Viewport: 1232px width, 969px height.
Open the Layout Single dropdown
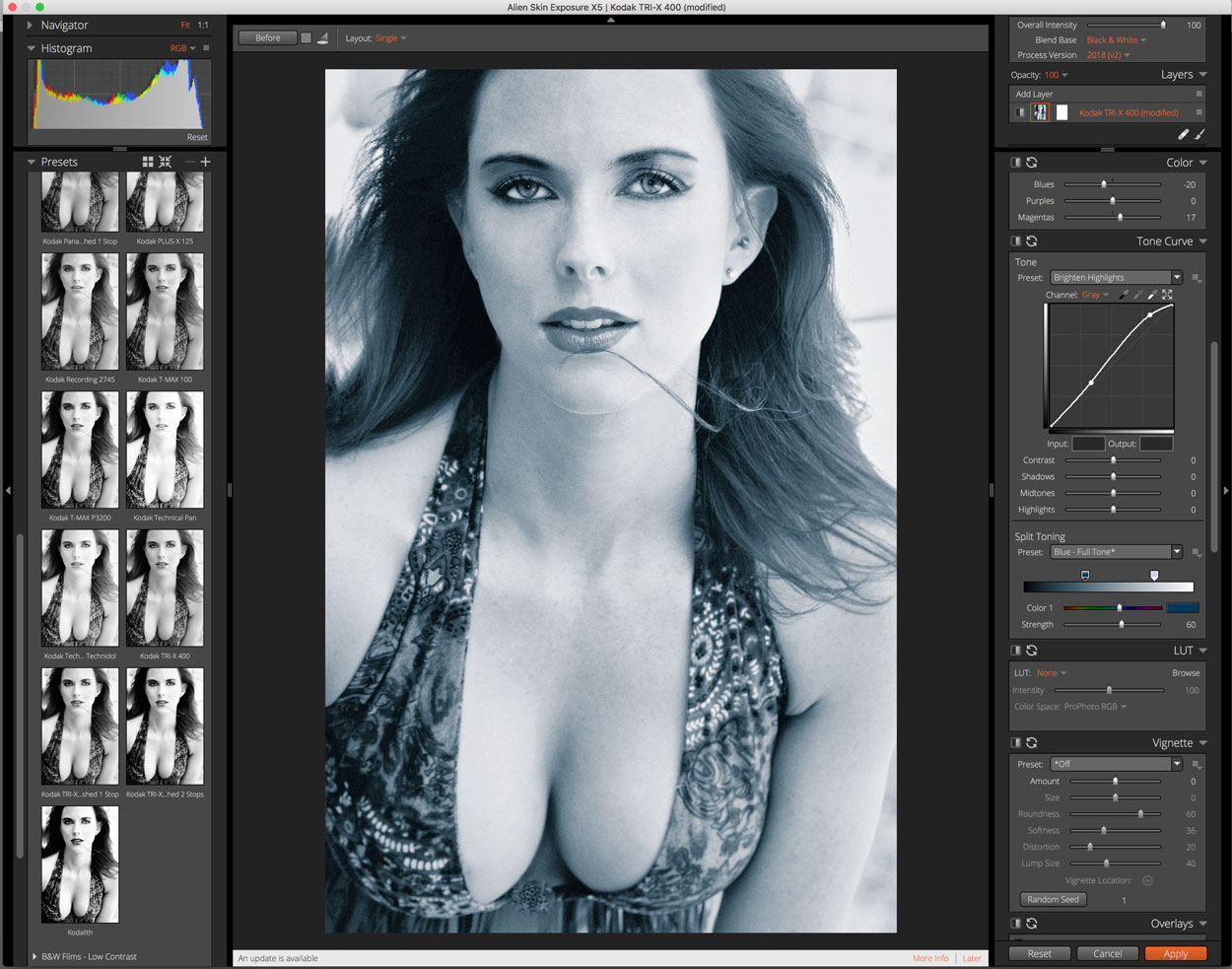(390, 38)
